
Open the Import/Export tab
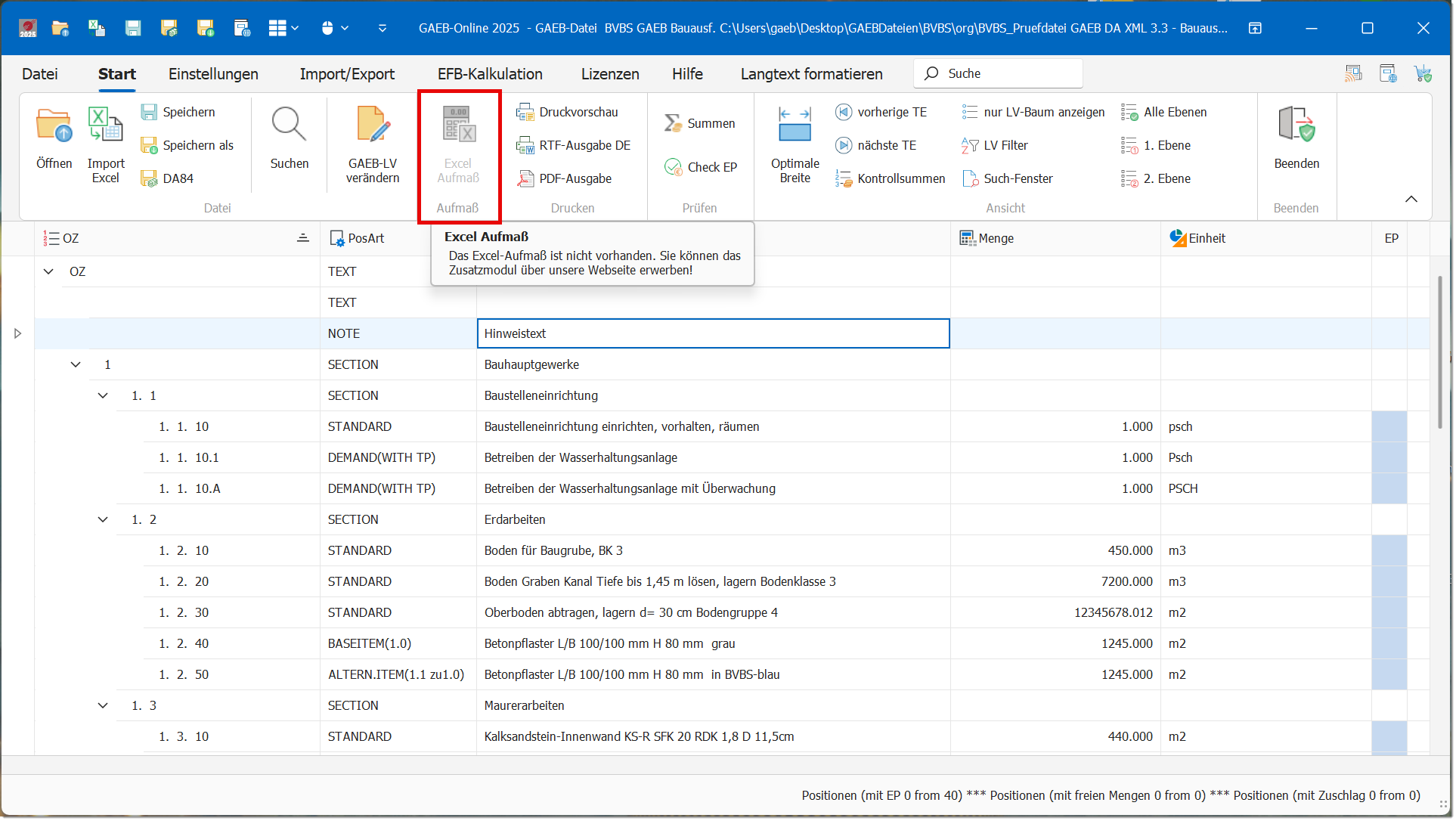(347, 74)
